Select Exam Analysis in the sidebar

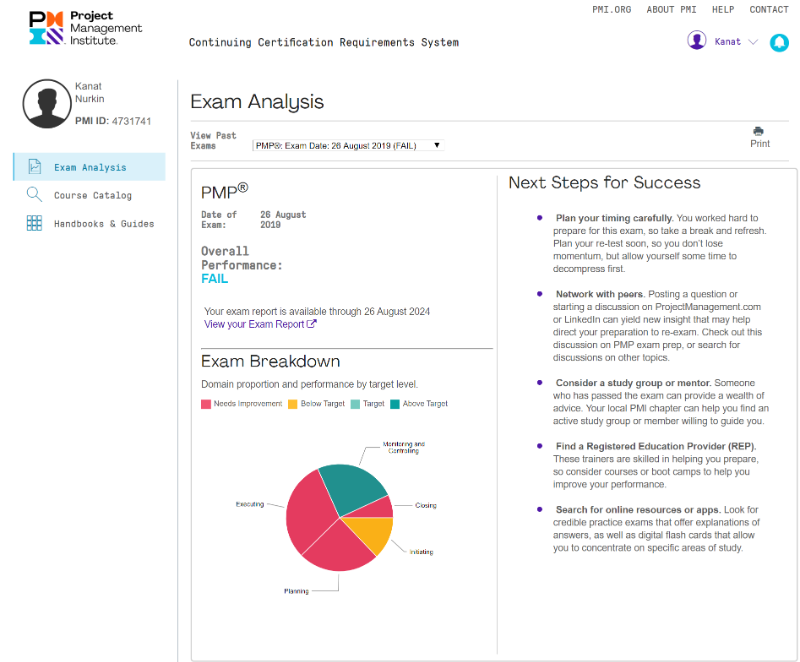90,167
